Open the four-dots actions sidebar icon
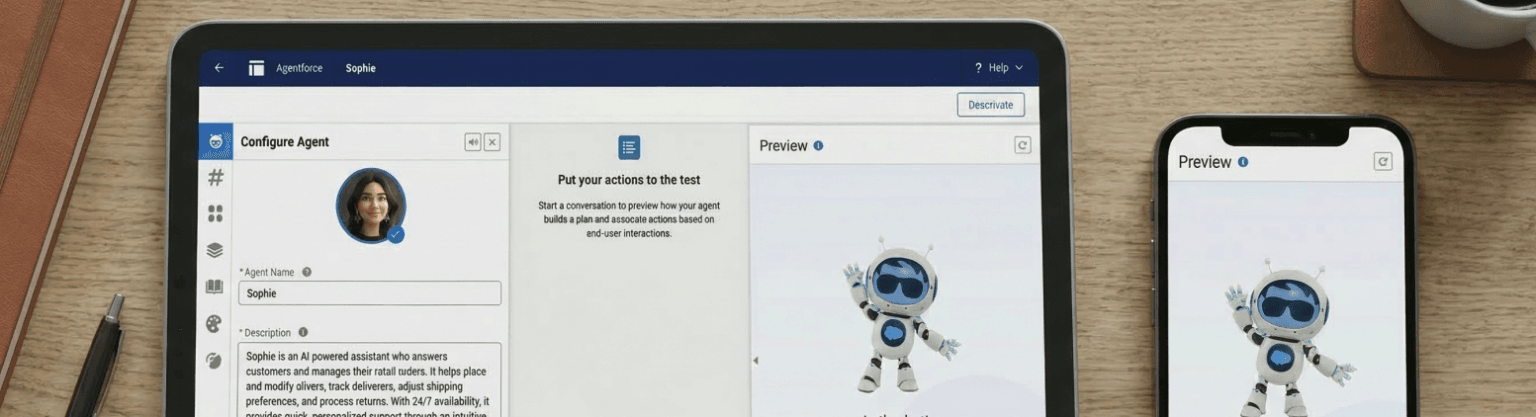The height and width of the screenshot is (417, 1536). click(215, 214)
